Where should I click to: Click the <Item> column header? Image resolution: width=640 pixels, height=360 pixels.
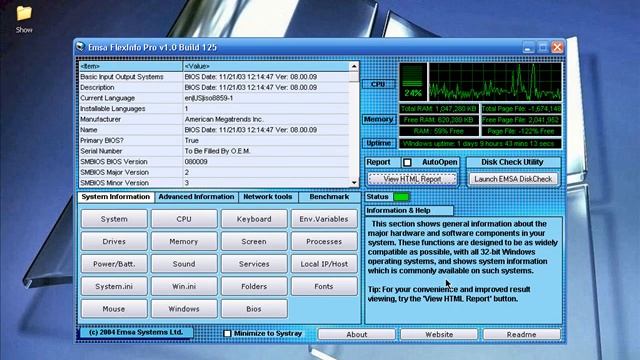131,66
